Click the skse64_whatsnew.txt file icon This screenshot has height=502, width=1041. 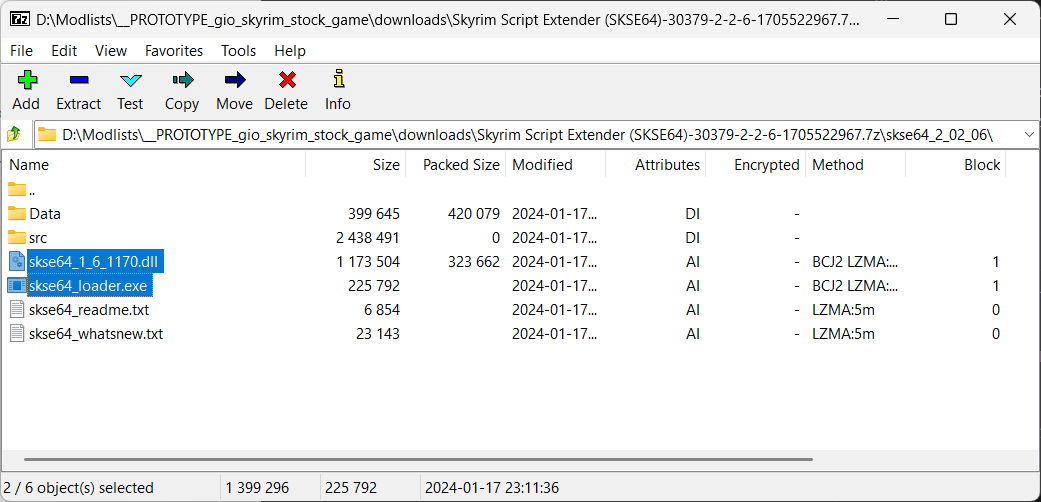(x=17, y=333)
